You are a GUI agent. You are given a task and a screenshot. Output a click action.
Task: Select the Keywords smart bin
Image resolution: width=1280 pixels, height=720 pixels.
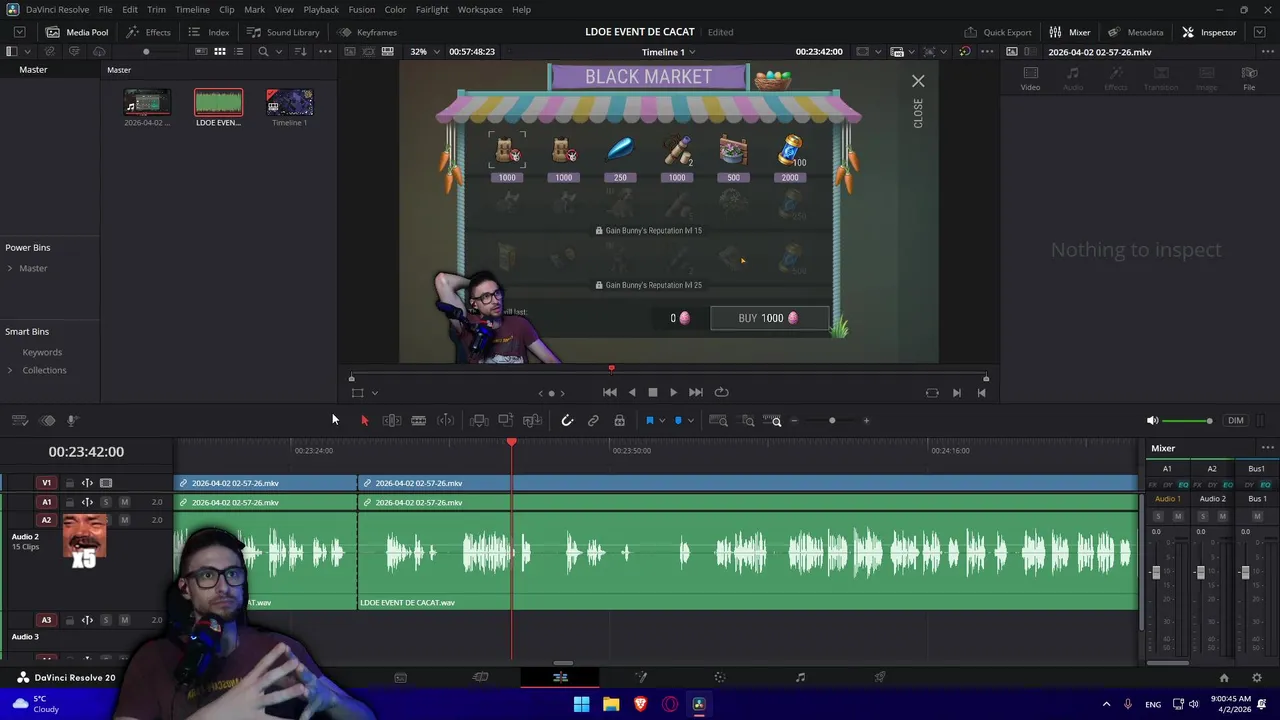click(x=42, y=352)
